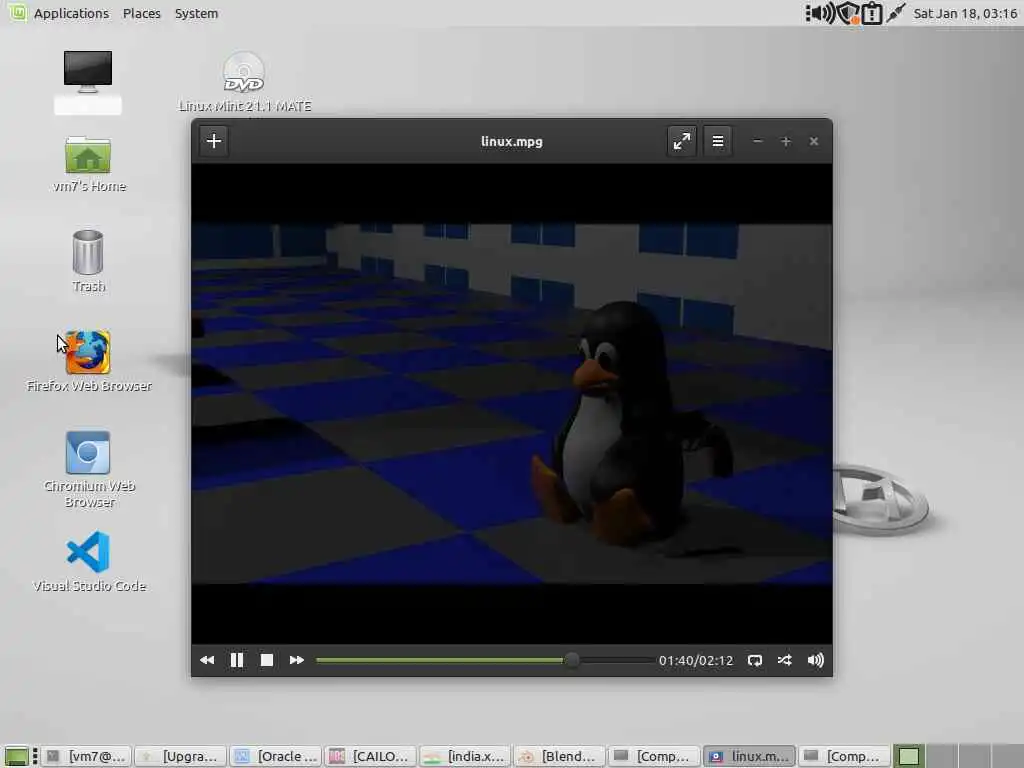The height and width of the screenshot is (768, 1024).
Task: Select the Computer desktop icon
Action: pyautogui.click(x=88, y=80)
